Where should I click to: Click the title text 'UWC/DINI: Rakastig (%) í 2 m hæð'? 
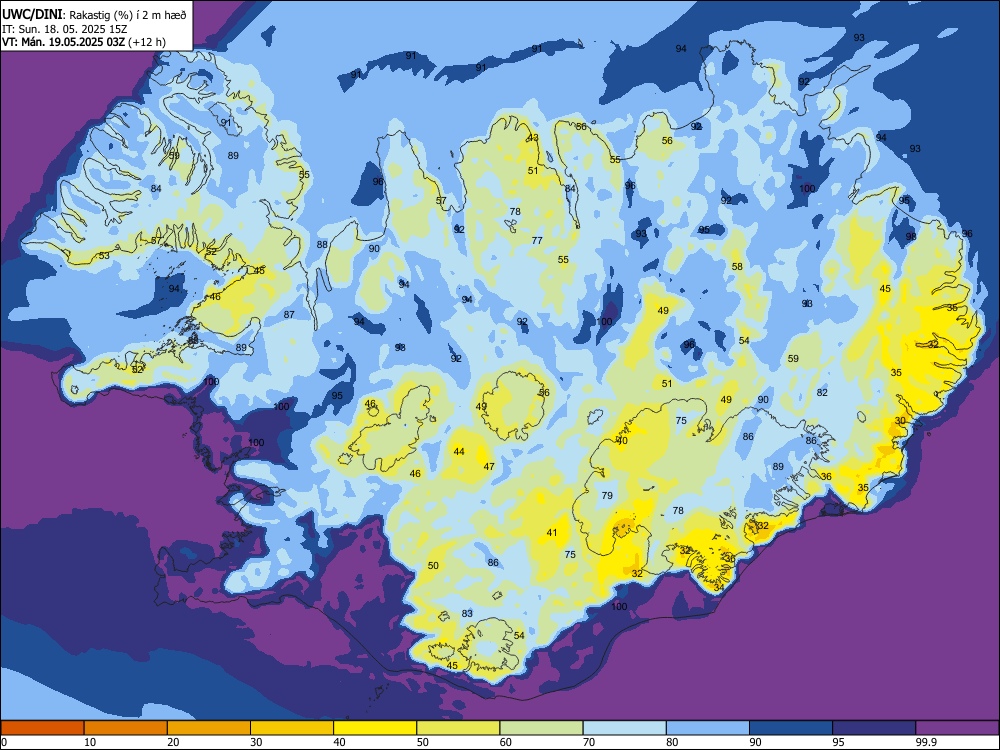click(94, 15)
